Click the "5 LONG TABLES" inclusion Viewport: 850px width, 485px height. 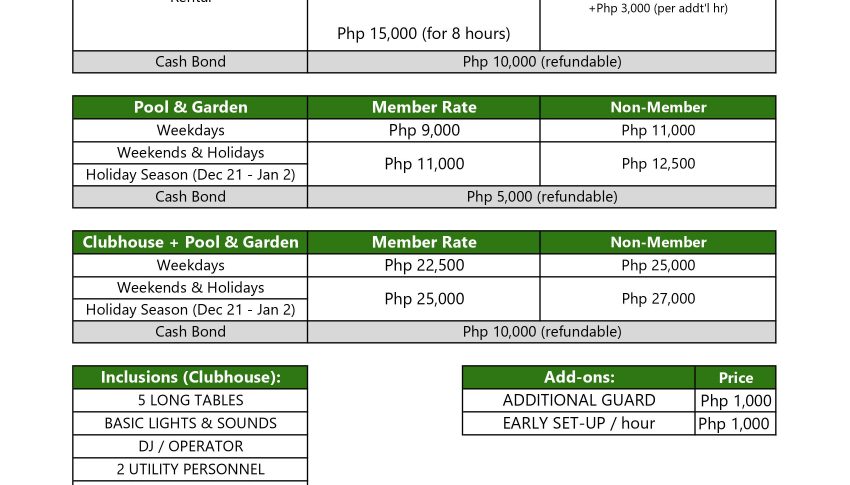coord(190,400)
